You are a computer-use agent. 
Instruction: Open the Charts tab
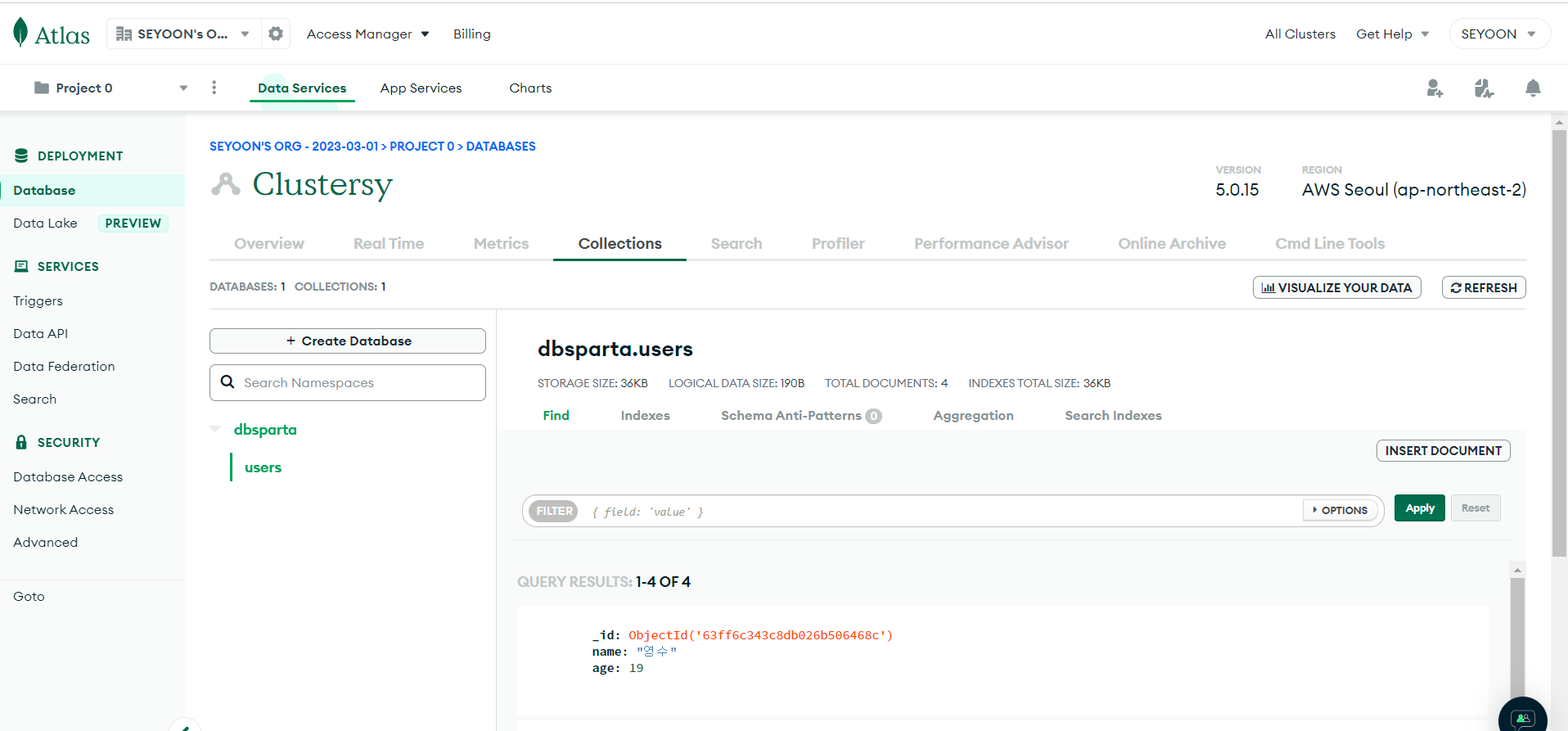pyautogui.click(x=530, y=88)
